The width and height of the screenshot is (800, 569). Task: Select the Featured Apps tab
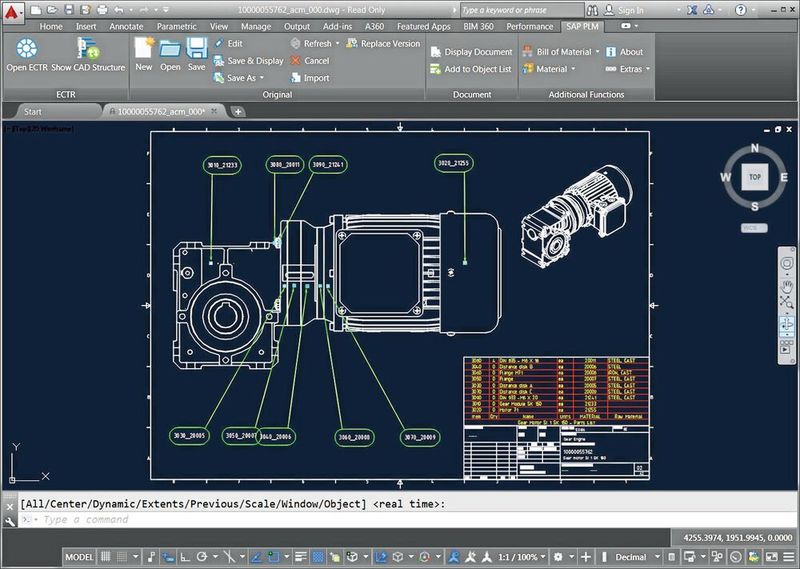pyautogui.click(x=423, y=27)
